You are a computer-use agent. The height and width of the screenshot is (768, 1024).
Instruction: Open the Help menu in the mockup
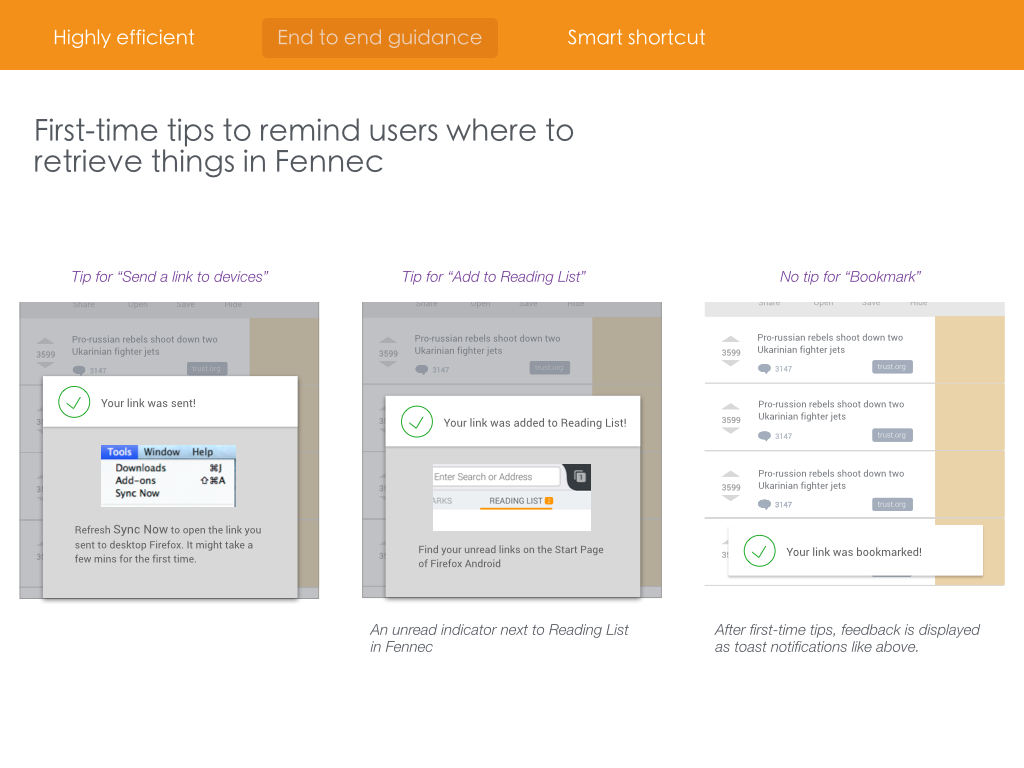[x=202, y=452]
